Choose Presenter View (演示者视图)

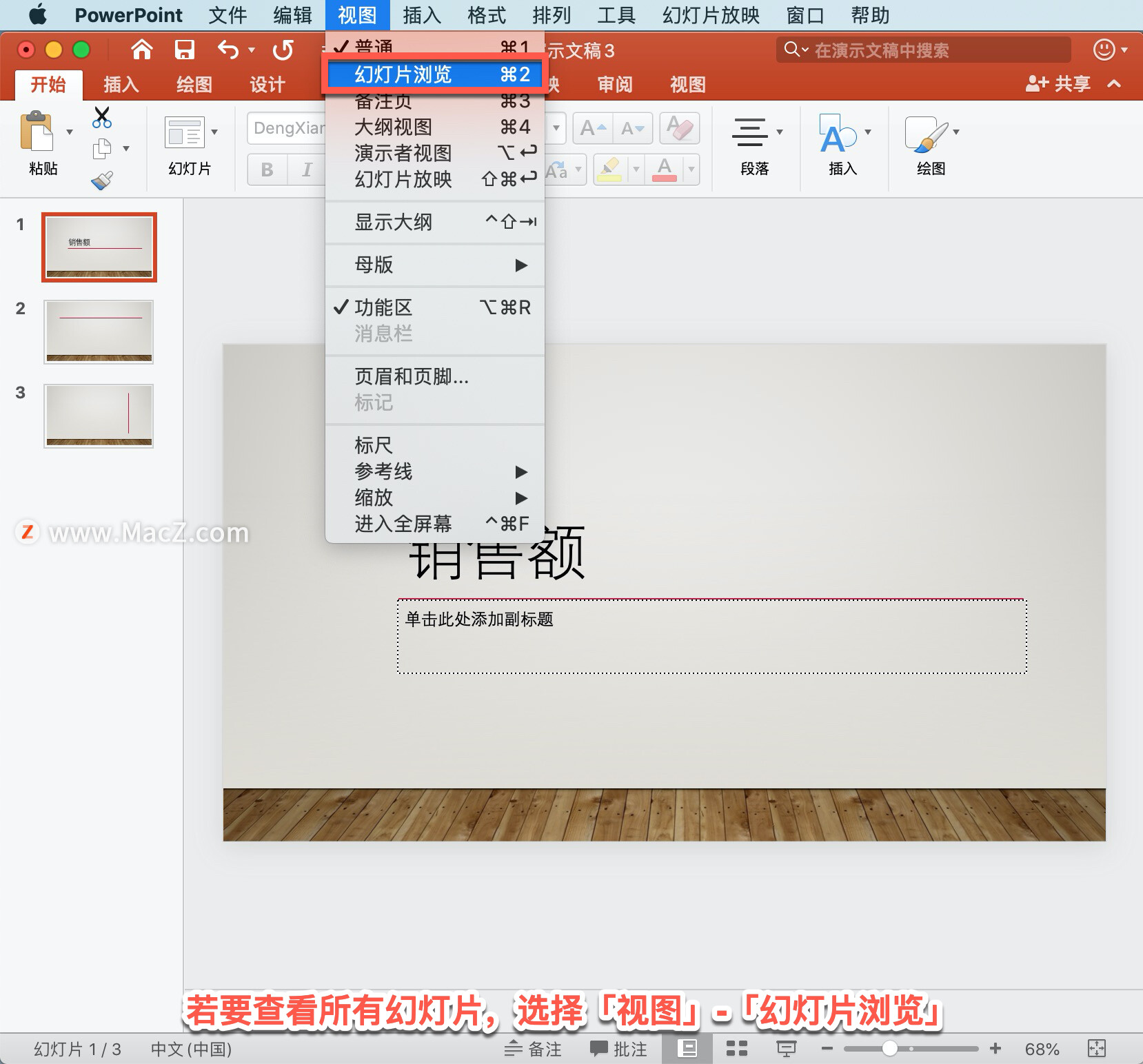point(434,153)
